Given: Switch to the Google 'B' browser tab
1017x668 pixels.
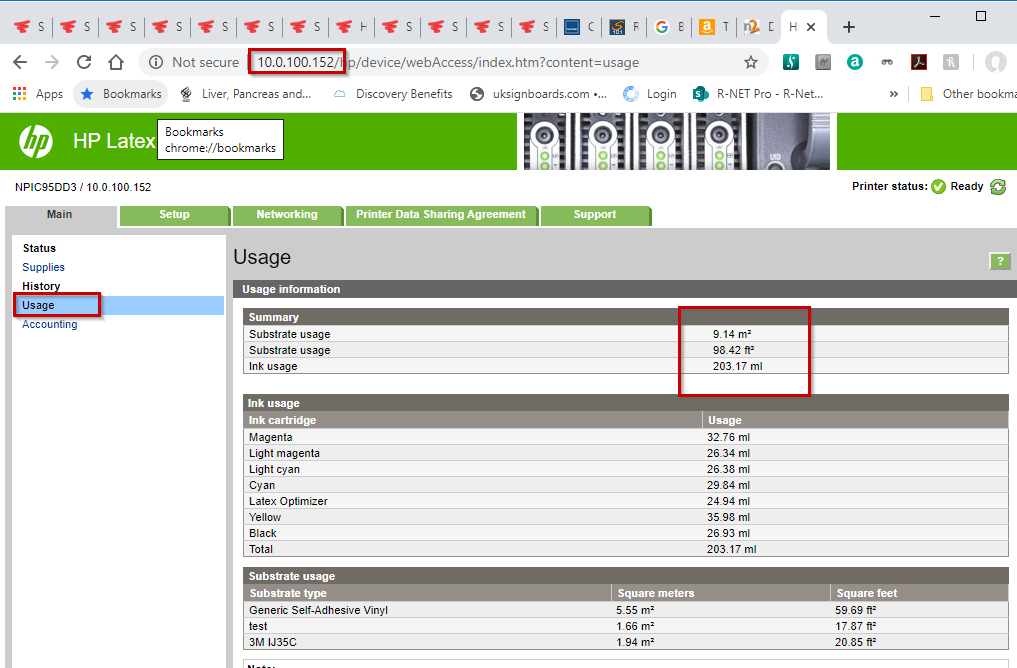Looking at the screenshot, I should [x=669, y=27].
